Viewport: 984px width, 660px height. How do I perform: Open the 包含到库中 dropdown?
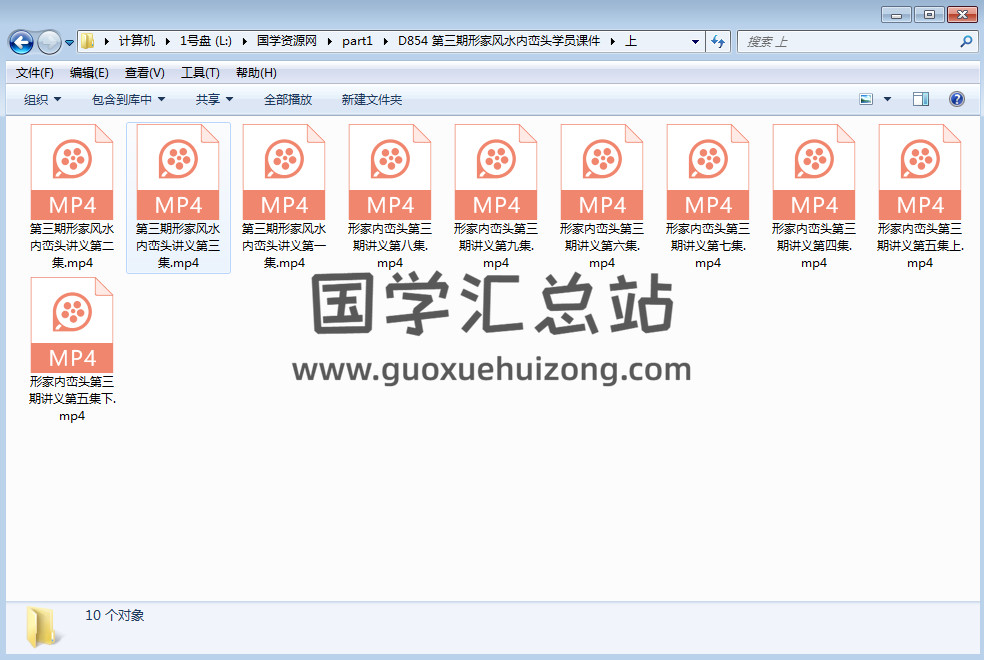(128, 99)
